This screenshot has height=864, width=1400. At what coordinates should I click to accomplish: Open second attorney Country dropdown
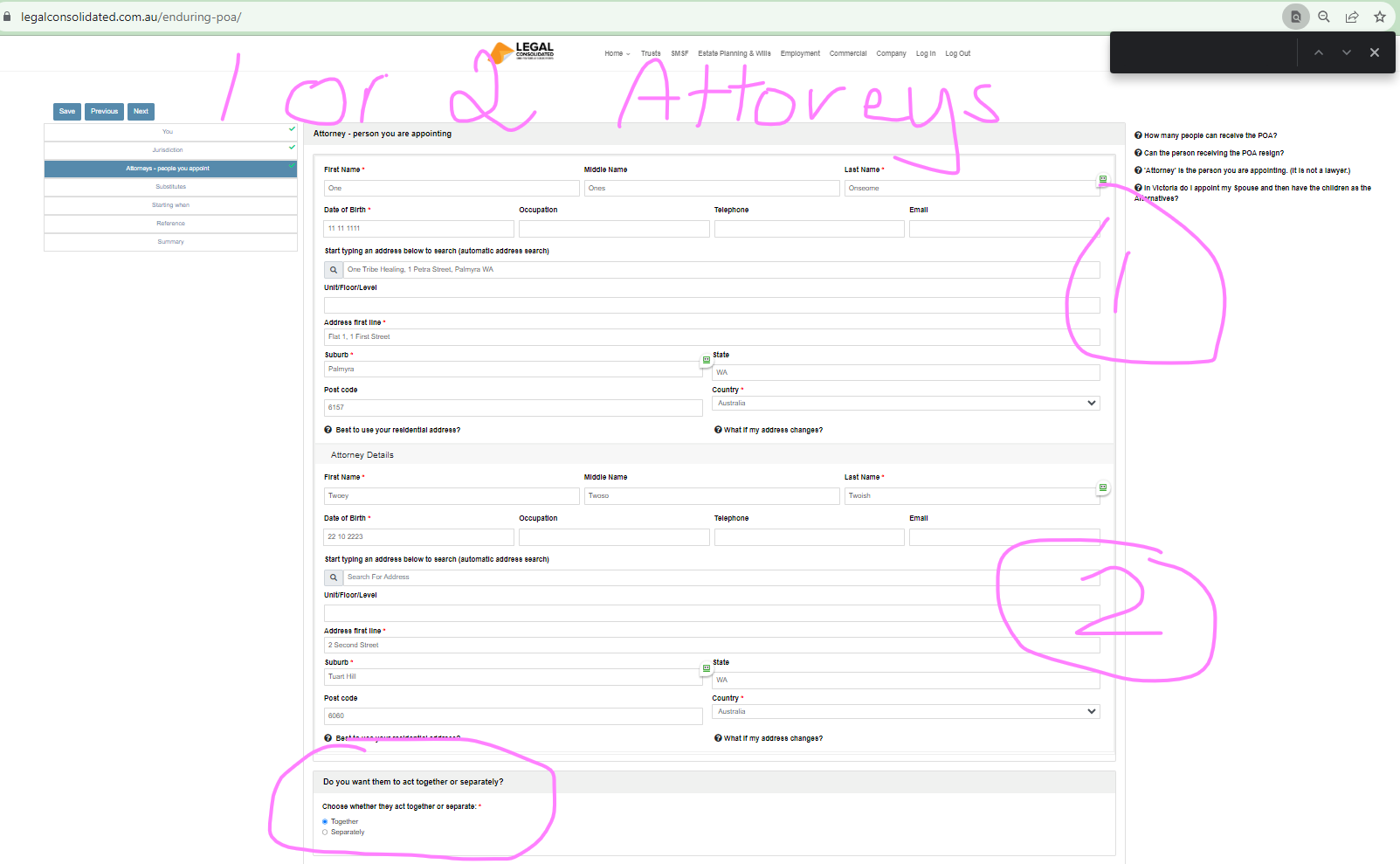pyautogui.click(x=906, y=712)
